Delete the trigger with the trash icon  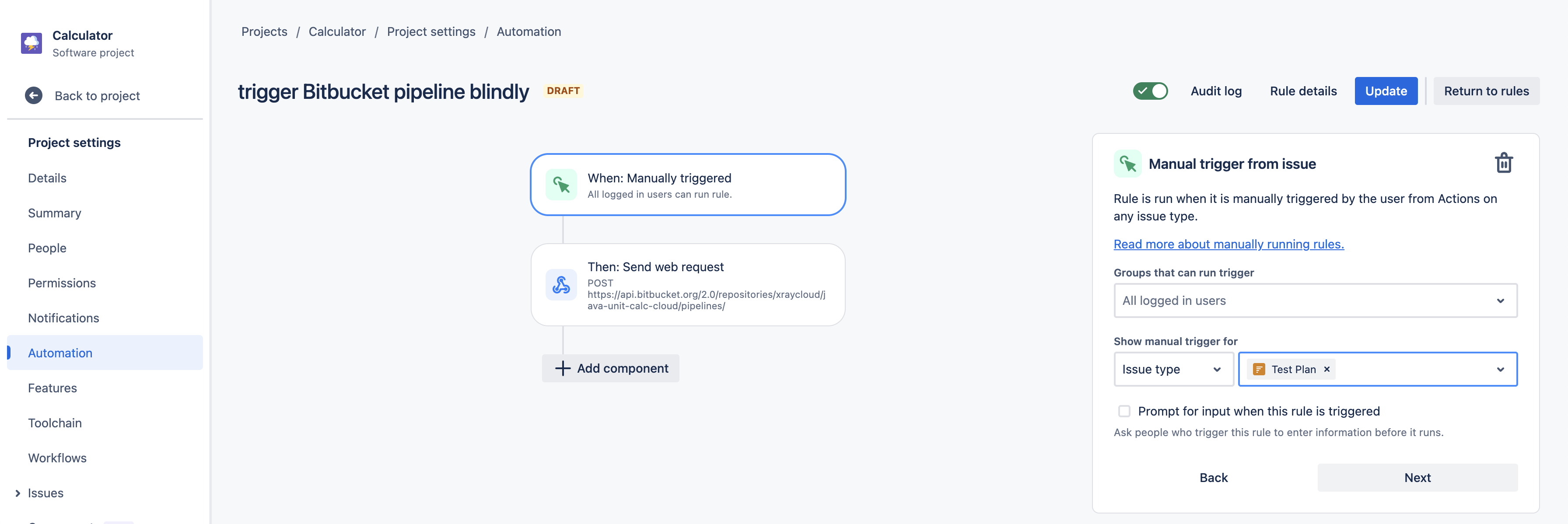(x=1504, y=163)
